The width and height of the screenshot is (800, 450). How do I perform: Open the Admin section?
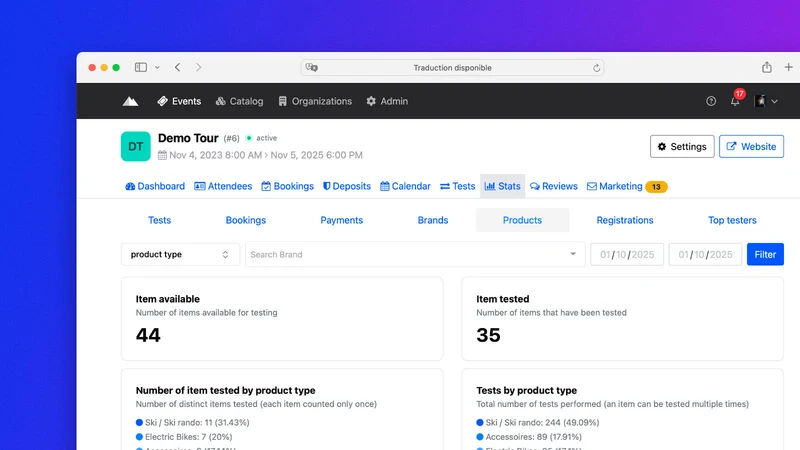pyautogui.click(x=387, y=101)
